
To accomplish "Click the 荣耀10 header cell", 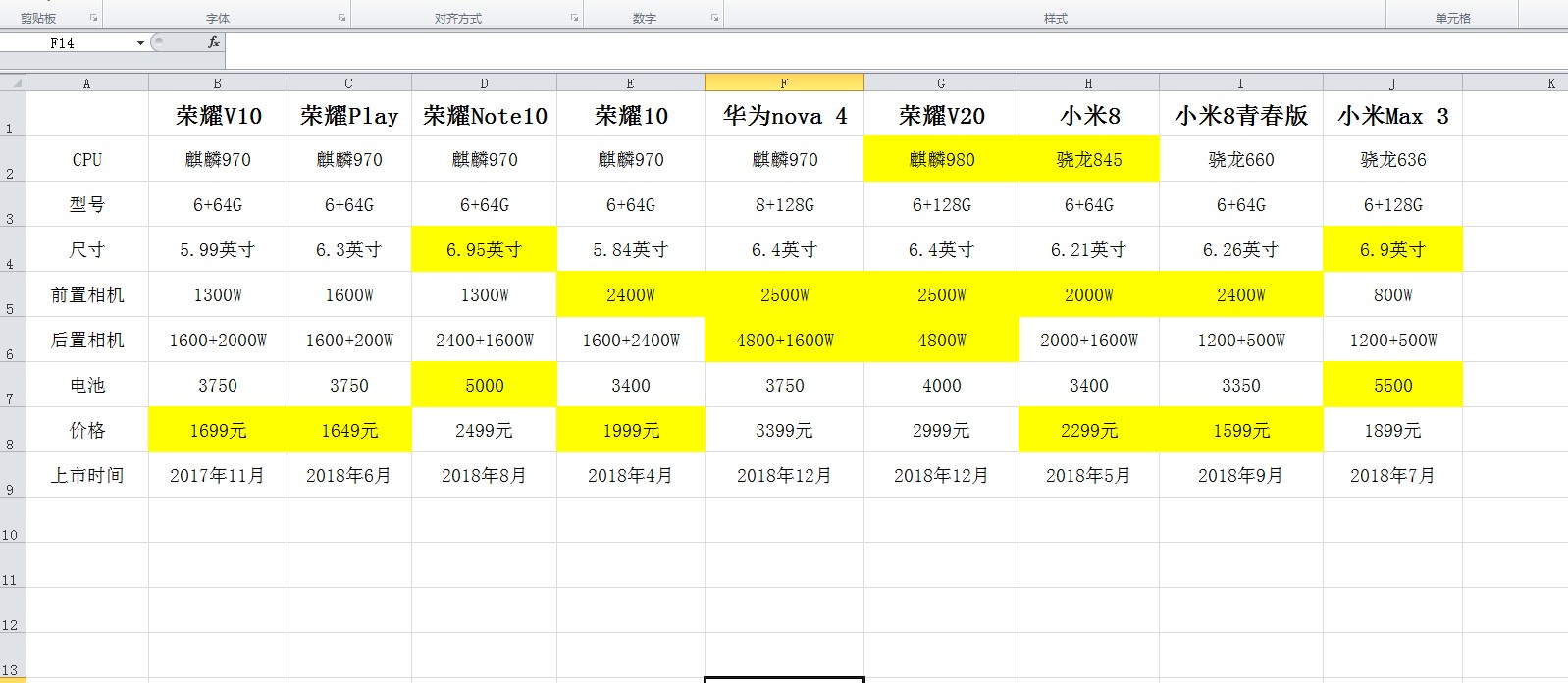I will coord(631,115).
